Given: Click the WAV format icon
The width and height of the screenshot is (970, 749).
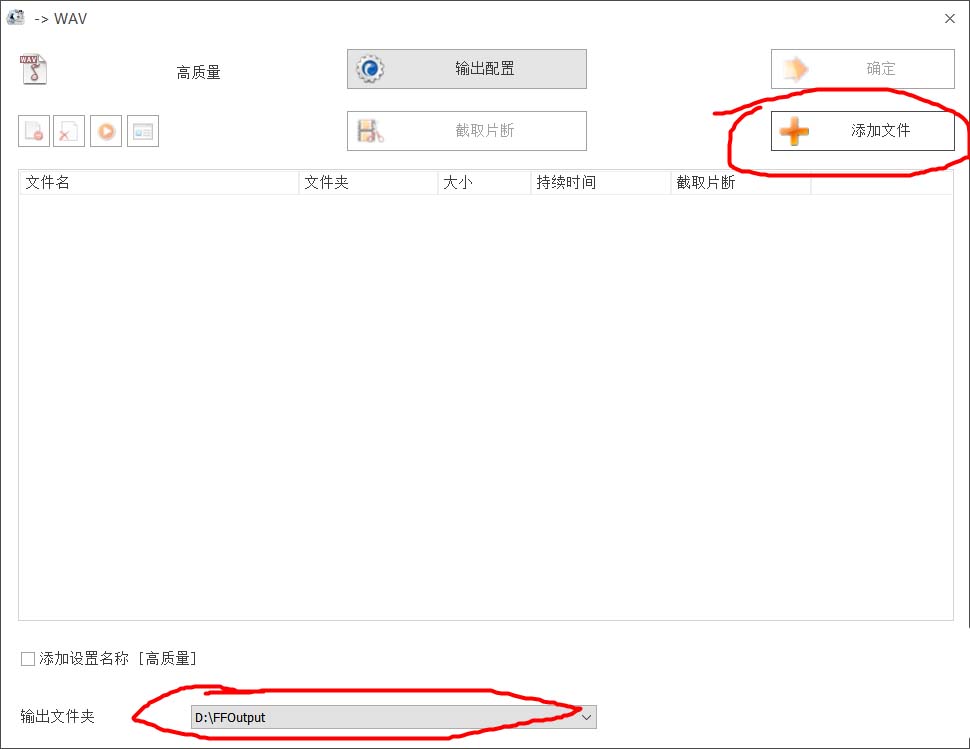Looking at the screenshot, I should 33,69.
